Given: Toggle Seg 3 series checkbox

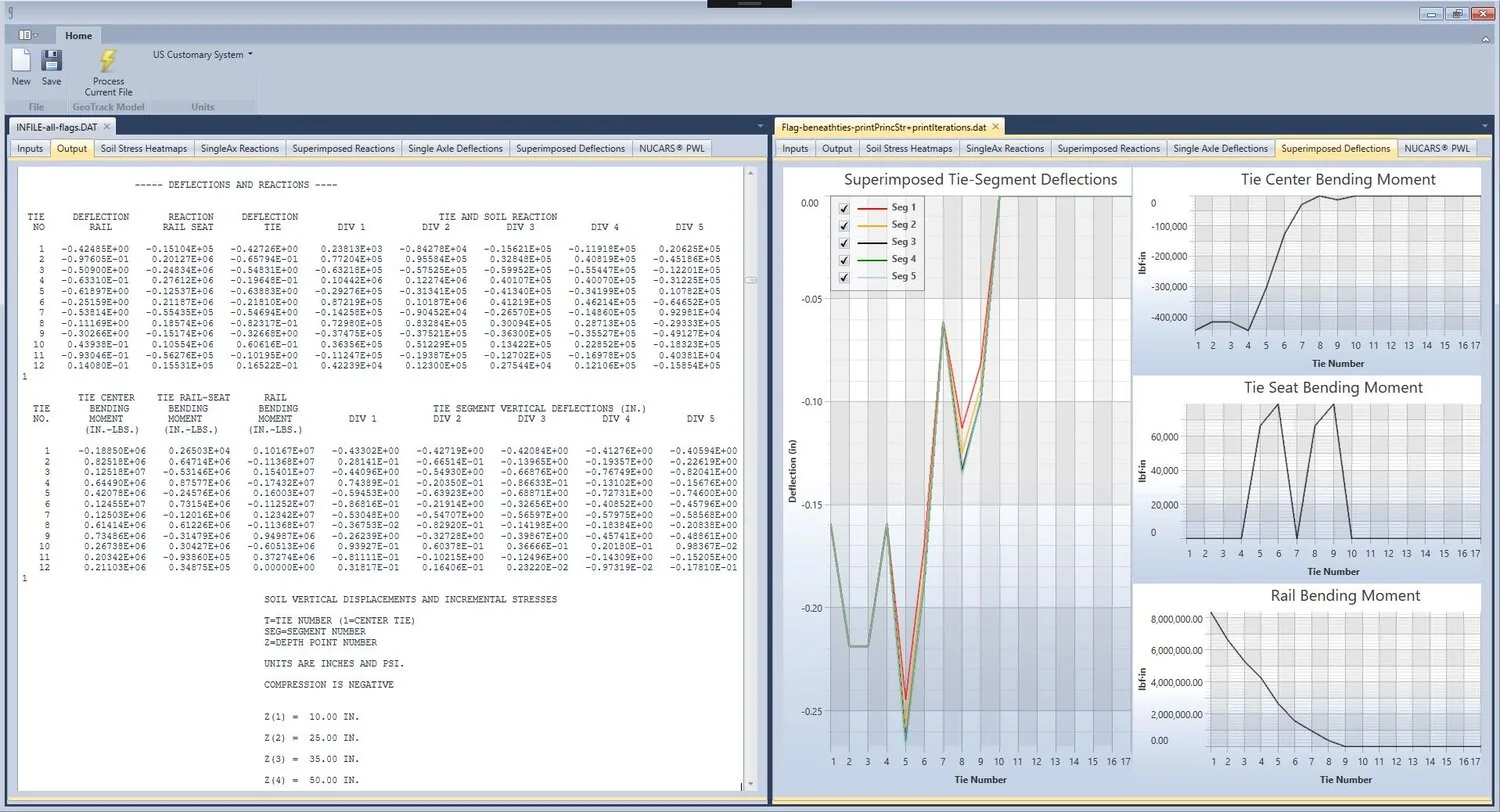Looking at the screenshot, I should [x=845, y=242].
